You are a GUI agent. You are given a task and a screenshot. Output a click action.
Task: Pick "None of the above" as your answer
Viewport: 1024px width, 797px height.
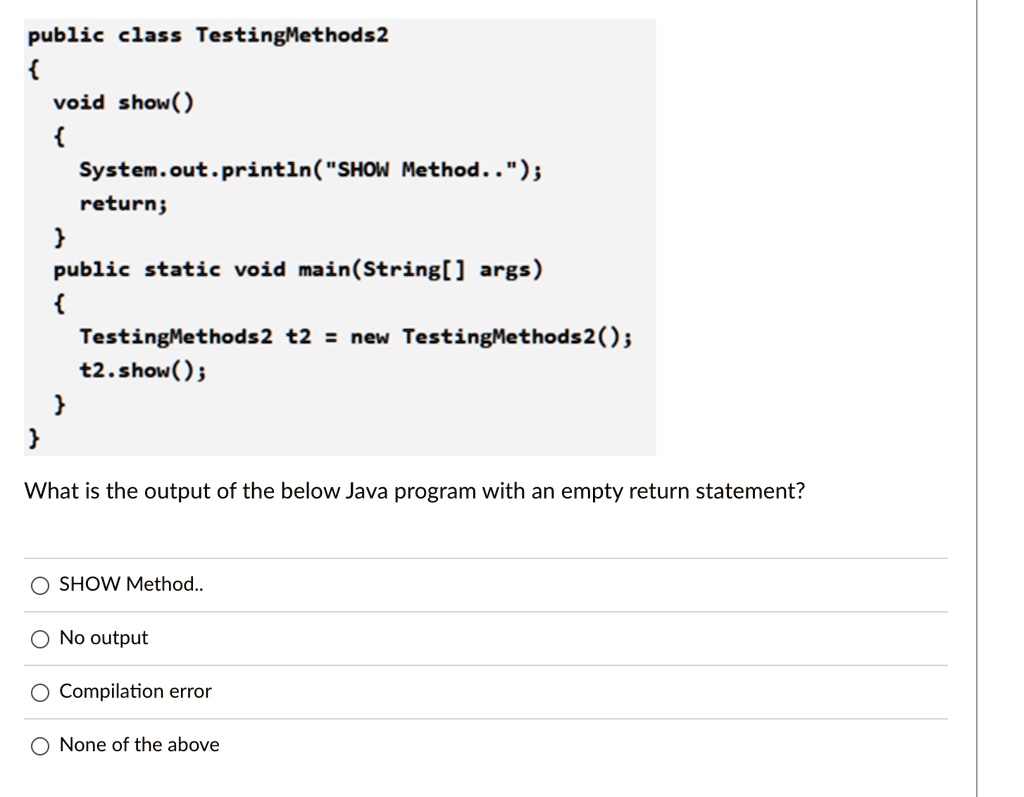(x=139, y=744)
